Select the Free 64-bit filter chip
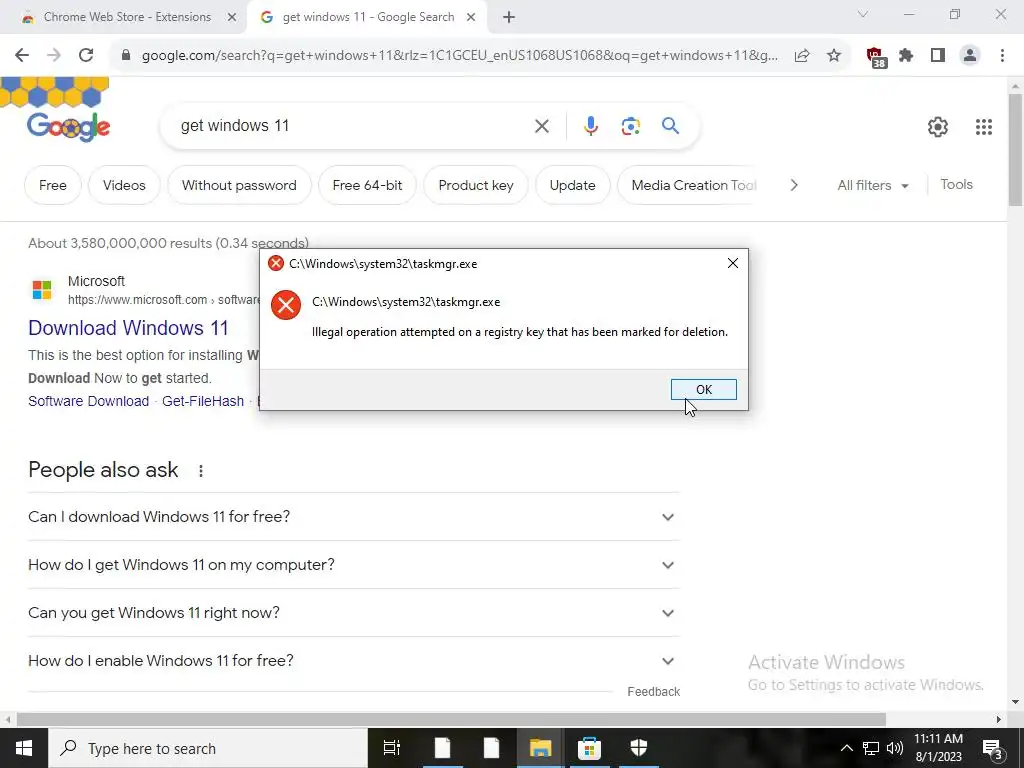The image size is (1024, 768). [367, 185]
